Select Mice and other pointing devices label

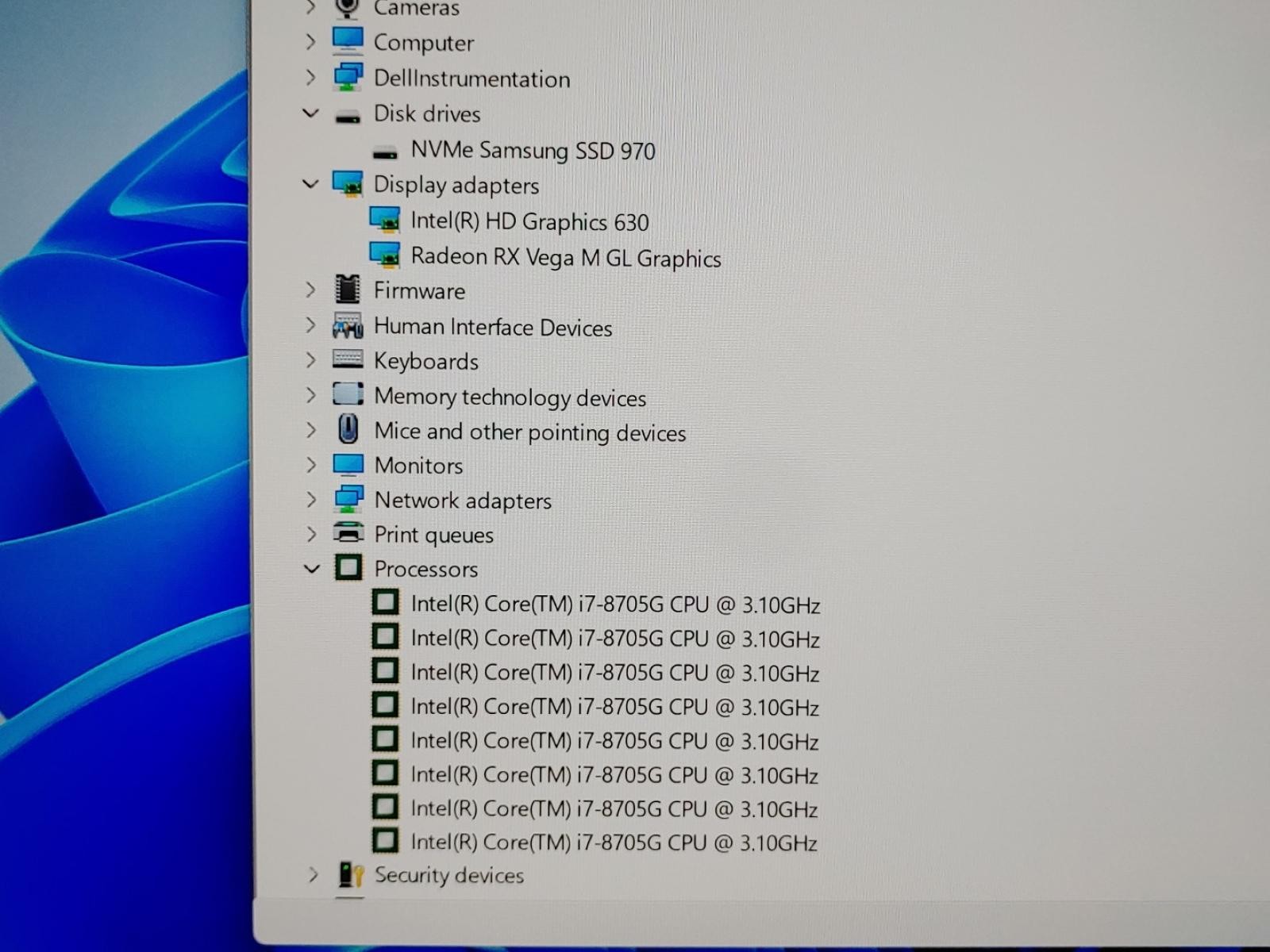530,432
